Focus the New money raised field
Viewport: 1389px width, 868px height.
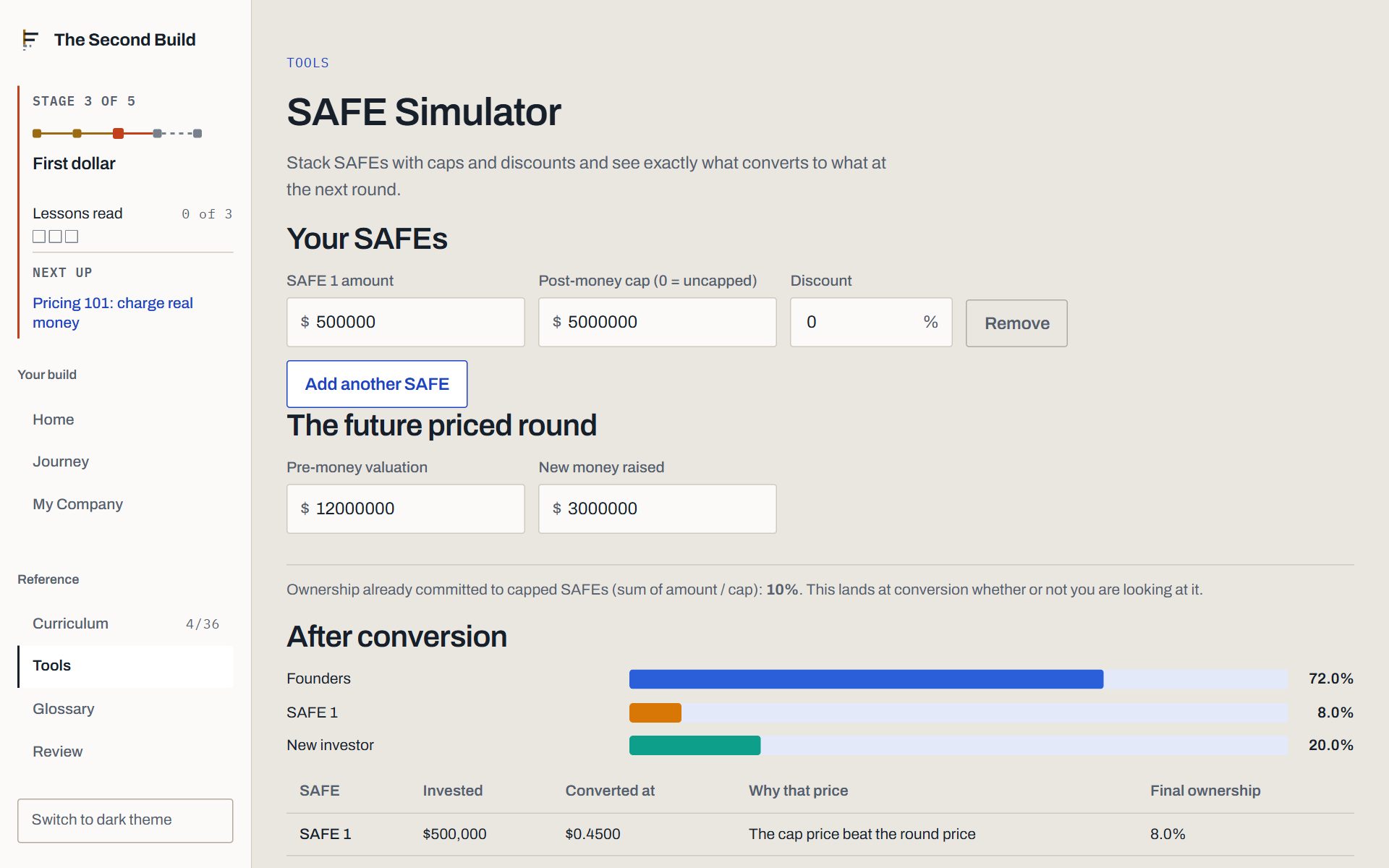coord(657,509)
